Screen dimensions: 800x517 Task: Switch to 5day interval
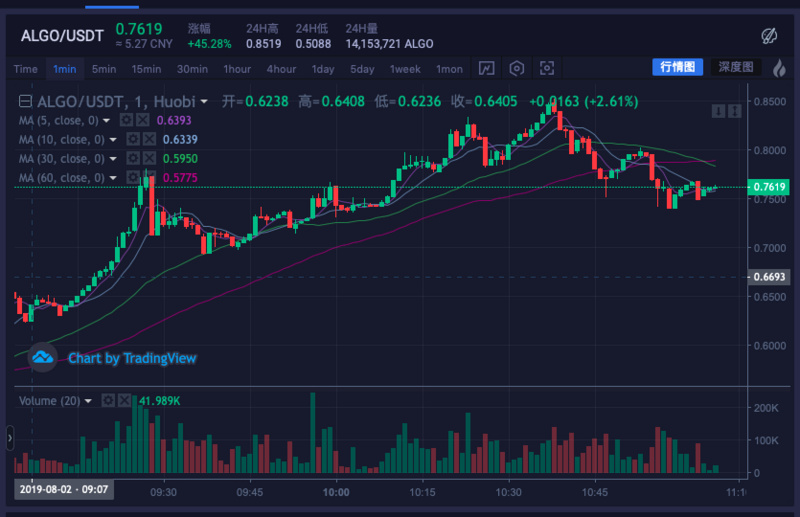pyautogui.click(x=362, y=69)
